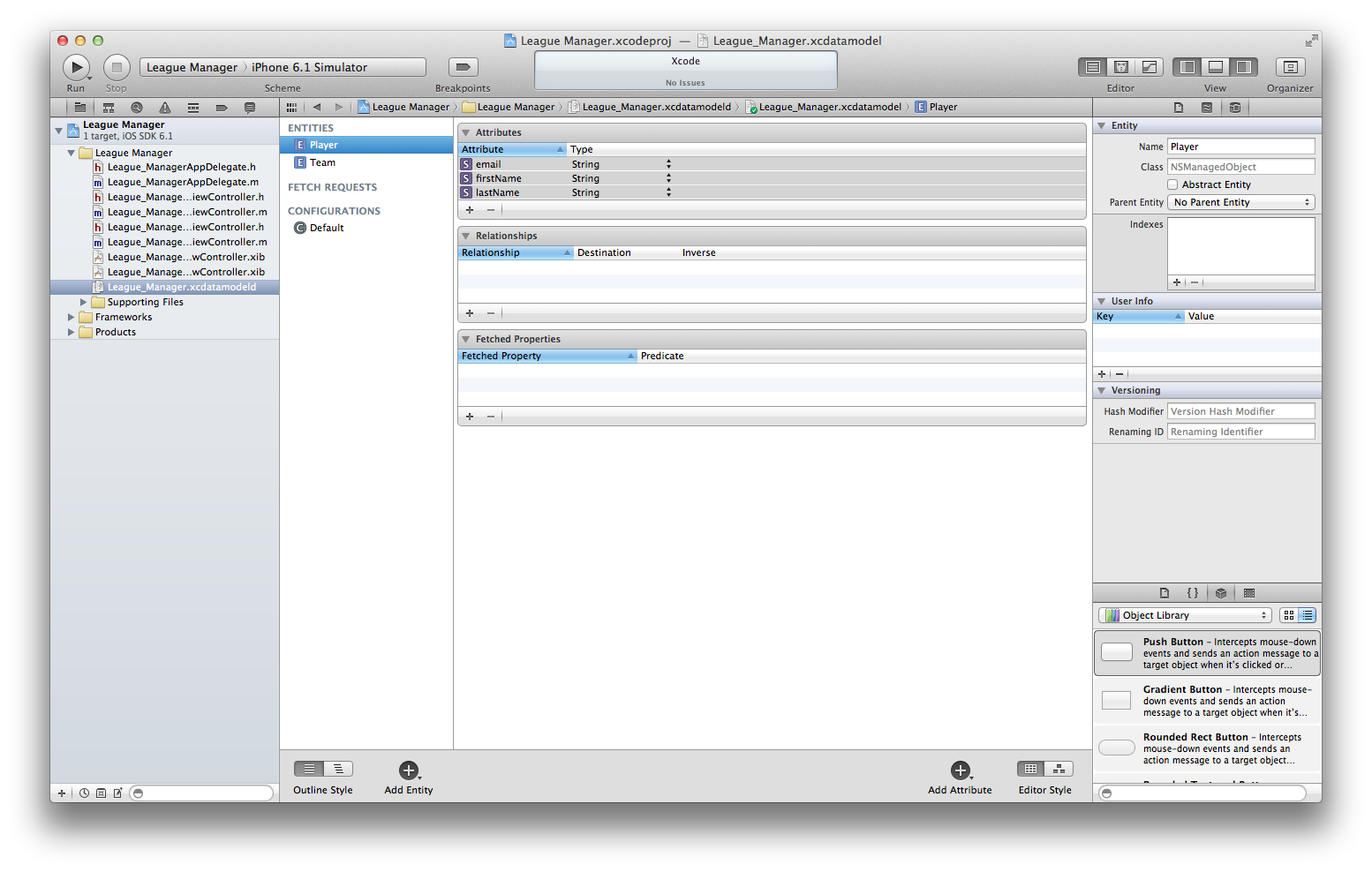Screen dimensions: 1372x872
Task: Open the Scheme selector League Manager
Action: tap(192, 67)
